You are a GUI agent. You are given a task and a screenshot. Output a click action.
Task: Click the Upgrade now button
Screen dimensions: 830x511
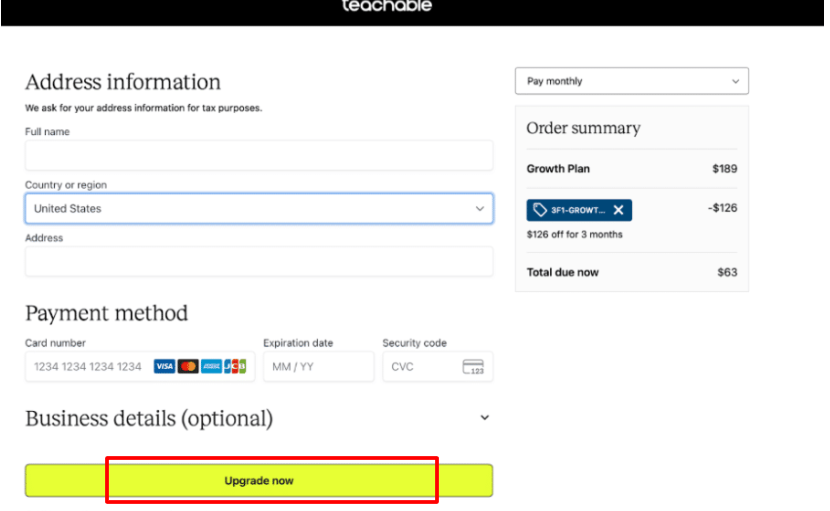[259, 481]
